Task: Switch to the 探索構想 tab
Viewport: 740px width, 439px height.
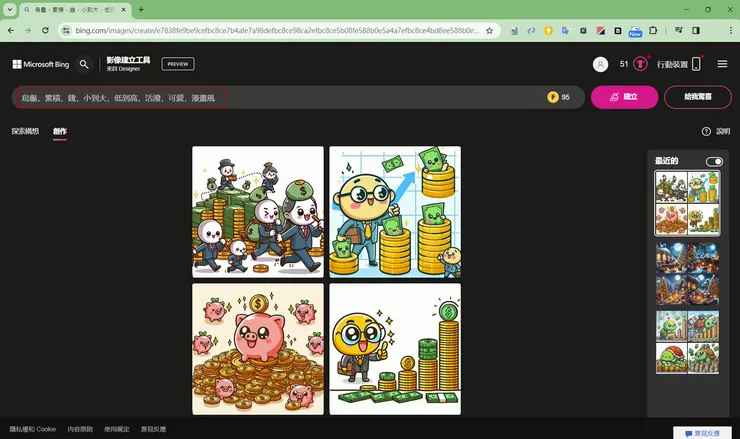Action: 25,131
